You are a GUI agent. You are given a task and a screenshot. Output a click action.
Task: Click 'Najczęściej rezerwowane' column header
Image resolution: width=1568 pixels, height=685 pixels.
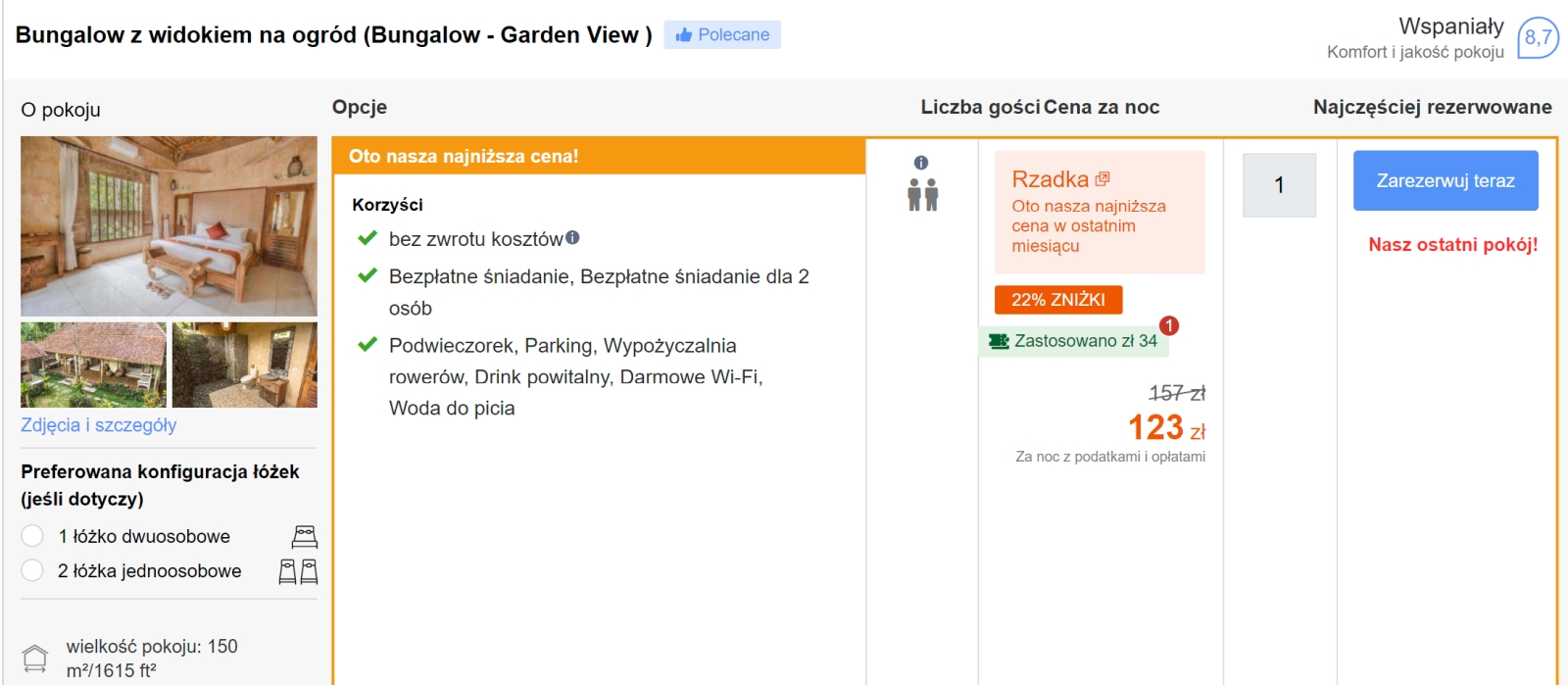pos(1433,107)
